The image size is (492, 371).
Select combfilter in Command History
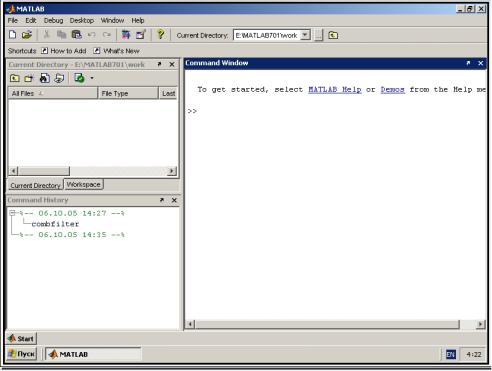click(55, 224)
